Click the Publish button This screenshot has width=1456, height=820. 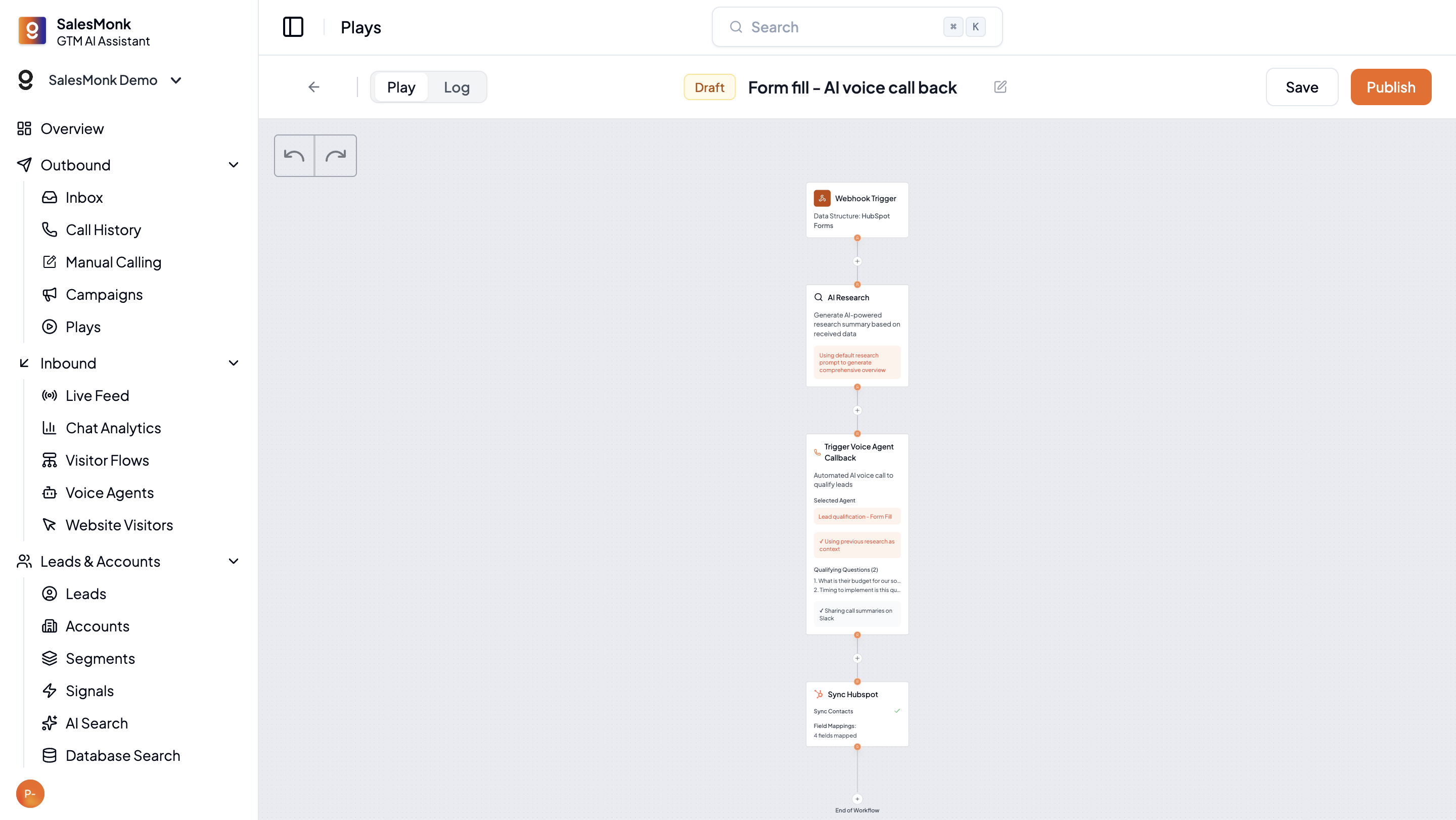click(x=1390, y=87)
